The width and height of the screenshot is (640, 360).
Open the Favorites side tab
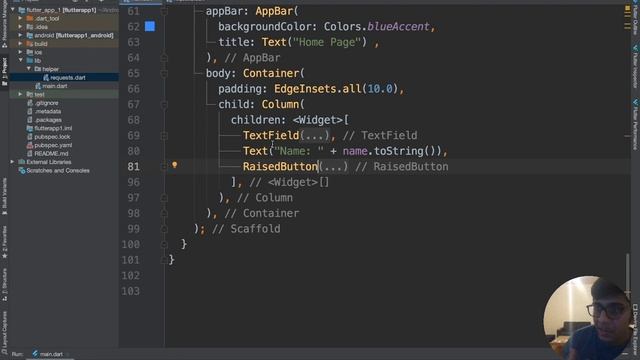point(4,242)
